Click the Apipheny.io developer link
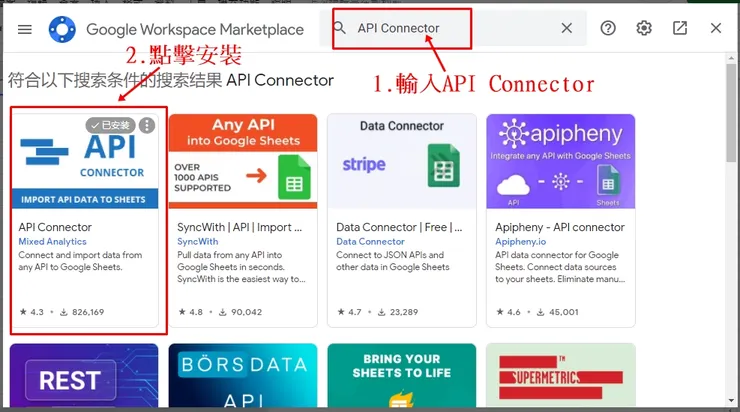The image size is (740, 412). (521, 241)
